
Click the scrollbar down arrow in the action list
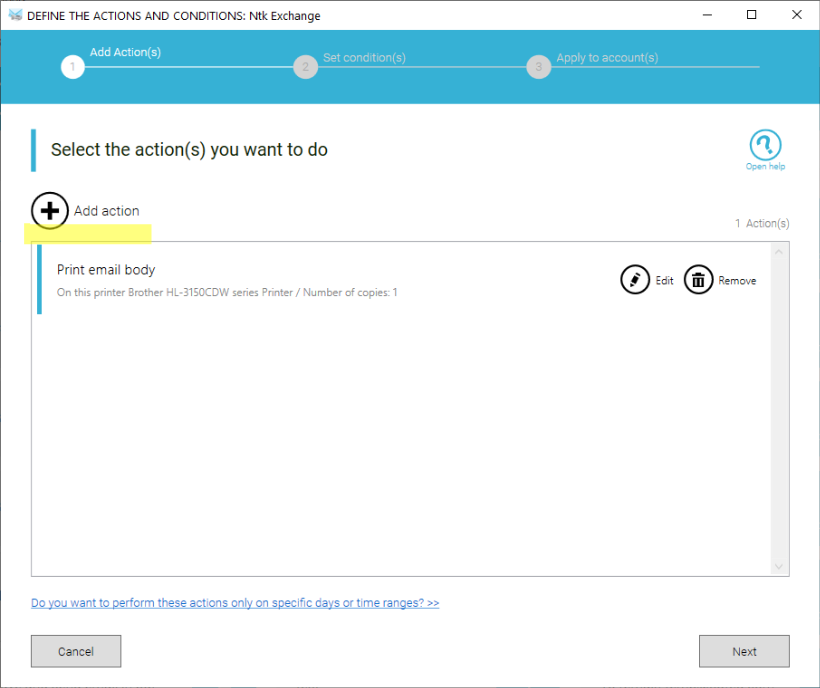pos(778,566)
